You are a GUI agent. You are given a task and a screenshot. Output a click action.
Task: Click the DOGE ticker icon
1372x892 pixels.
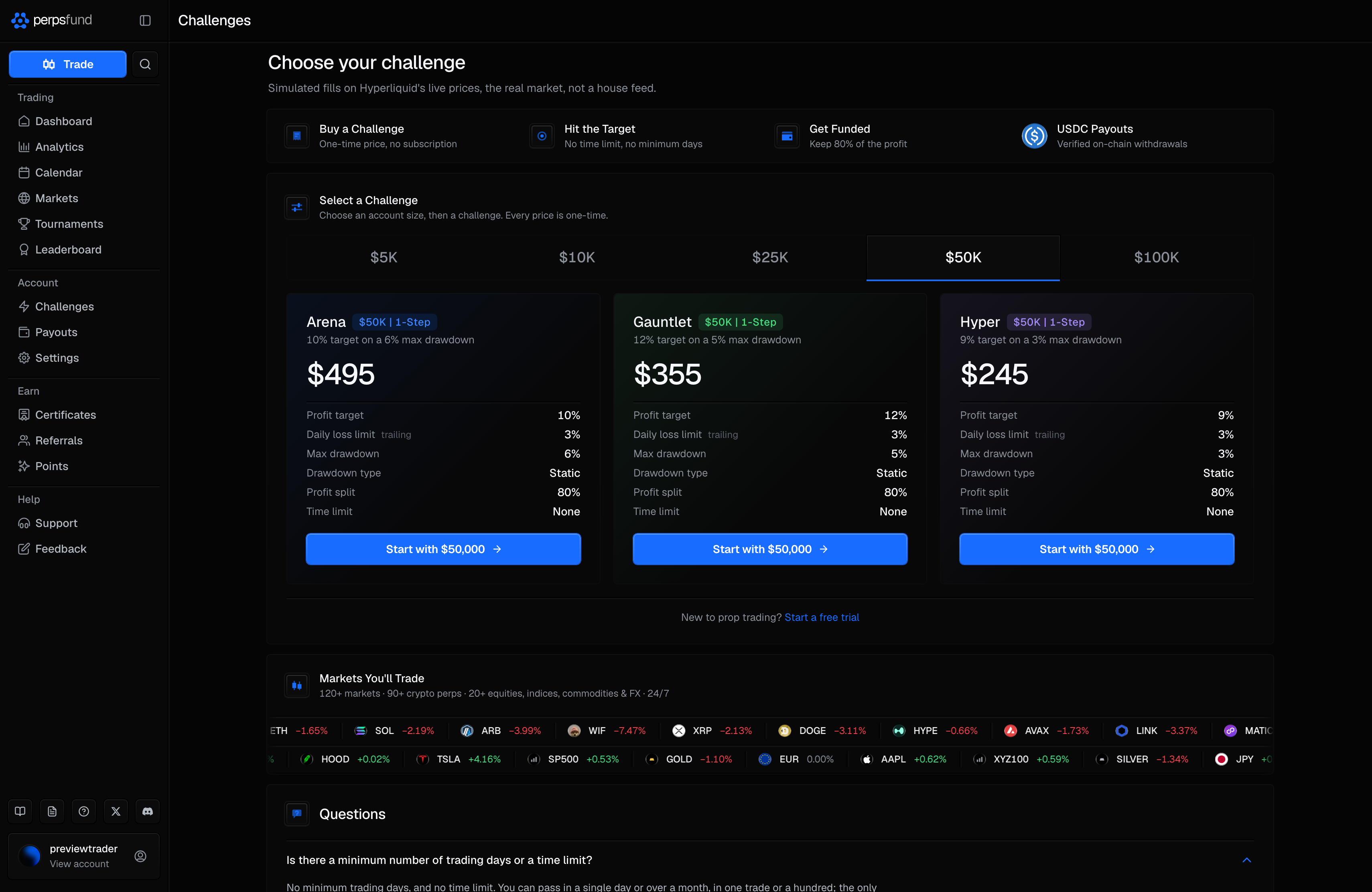tap(785, 731)
